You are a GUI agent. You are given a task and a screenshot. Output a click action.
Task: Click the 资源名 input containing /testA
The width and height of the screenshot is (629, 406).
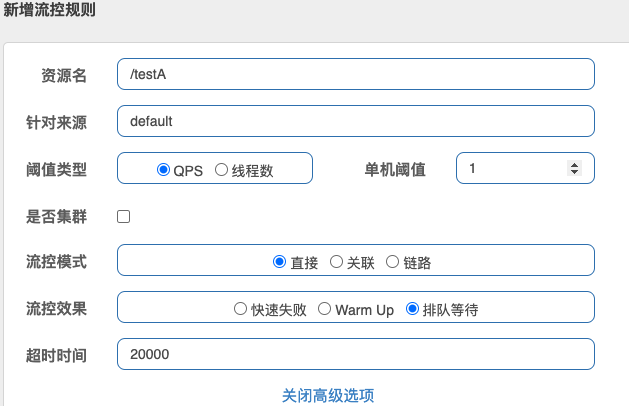(356, 74)
